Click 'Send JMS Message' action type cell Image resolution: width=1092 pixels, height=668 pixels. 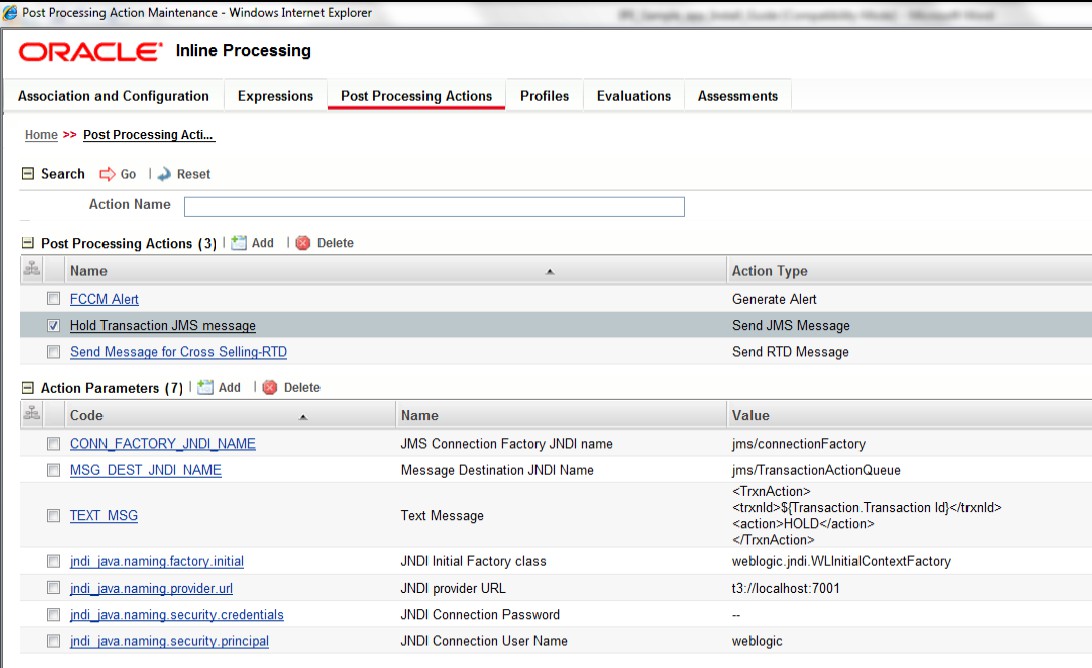pyautogui.click(x=790, y=325)
